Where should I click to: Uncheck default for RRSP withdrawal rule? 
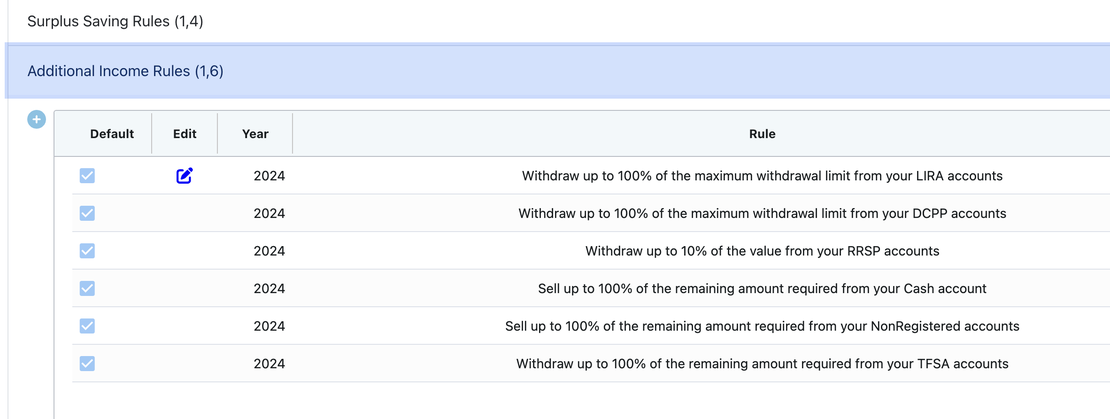87,251
